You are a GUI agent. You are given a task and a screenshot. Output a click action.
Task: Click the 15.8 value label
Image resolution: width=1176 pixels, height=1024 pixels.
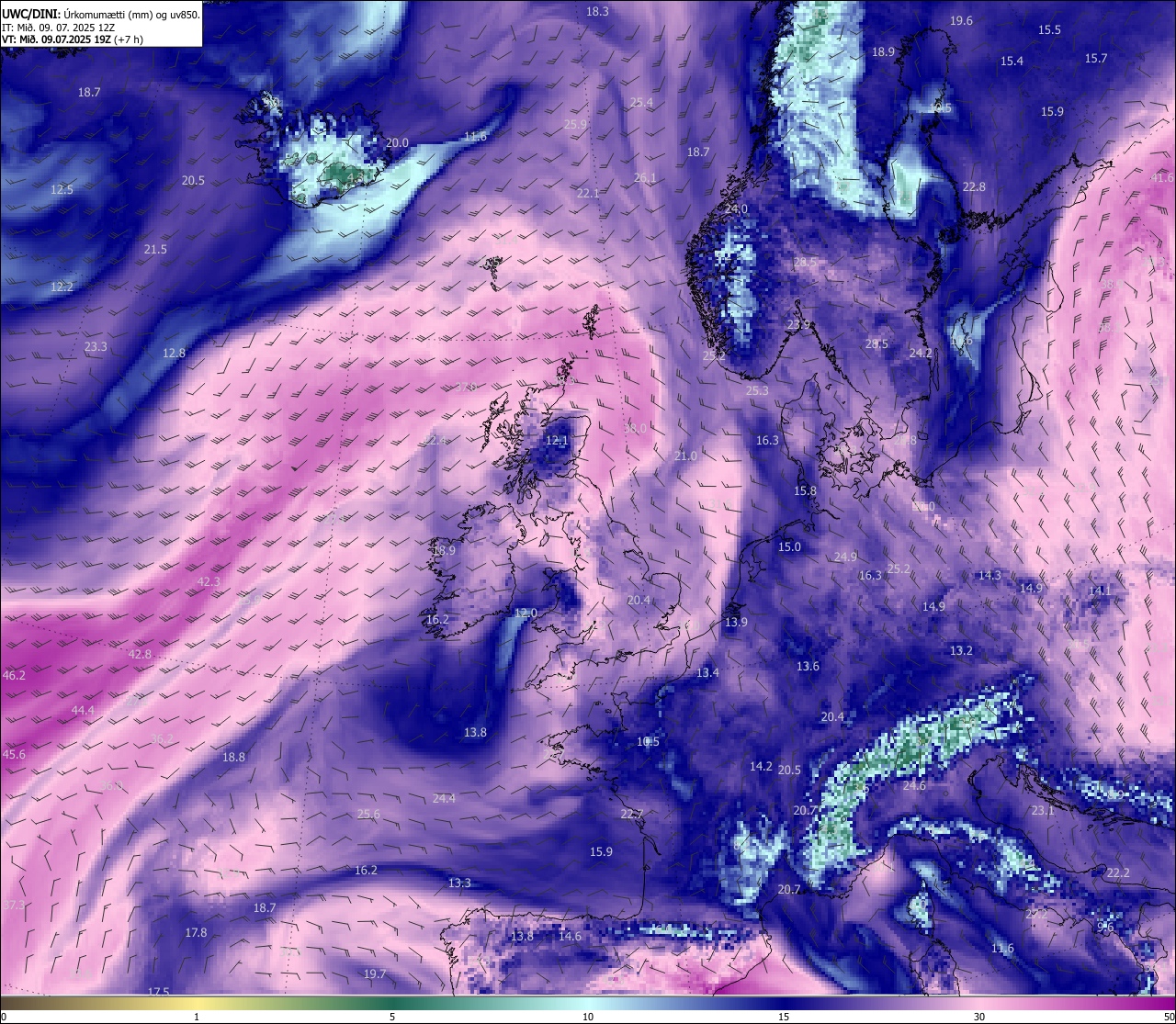pos(805,490)
